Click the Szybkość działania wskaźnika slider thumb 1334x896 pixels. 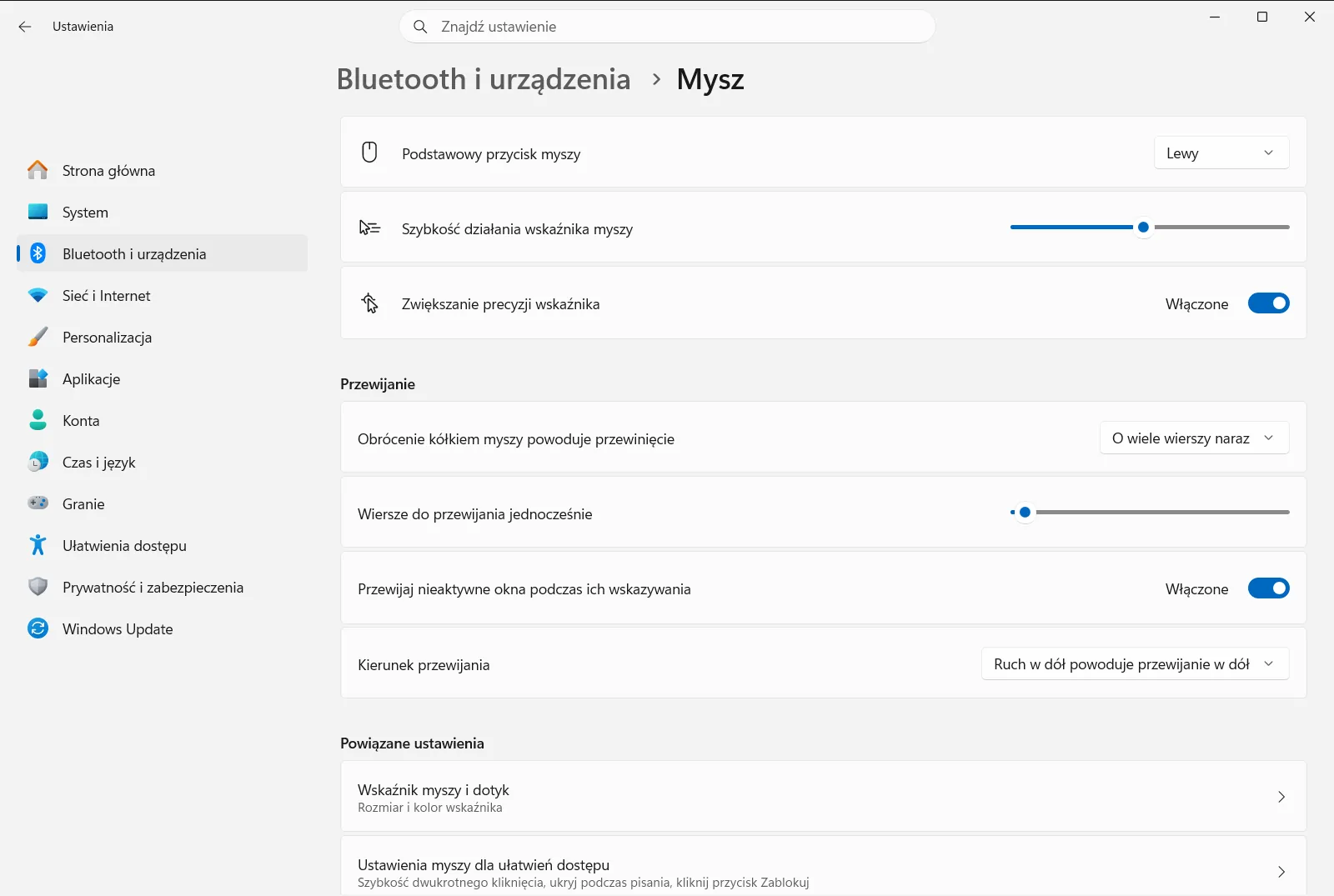click(1143, 227)
